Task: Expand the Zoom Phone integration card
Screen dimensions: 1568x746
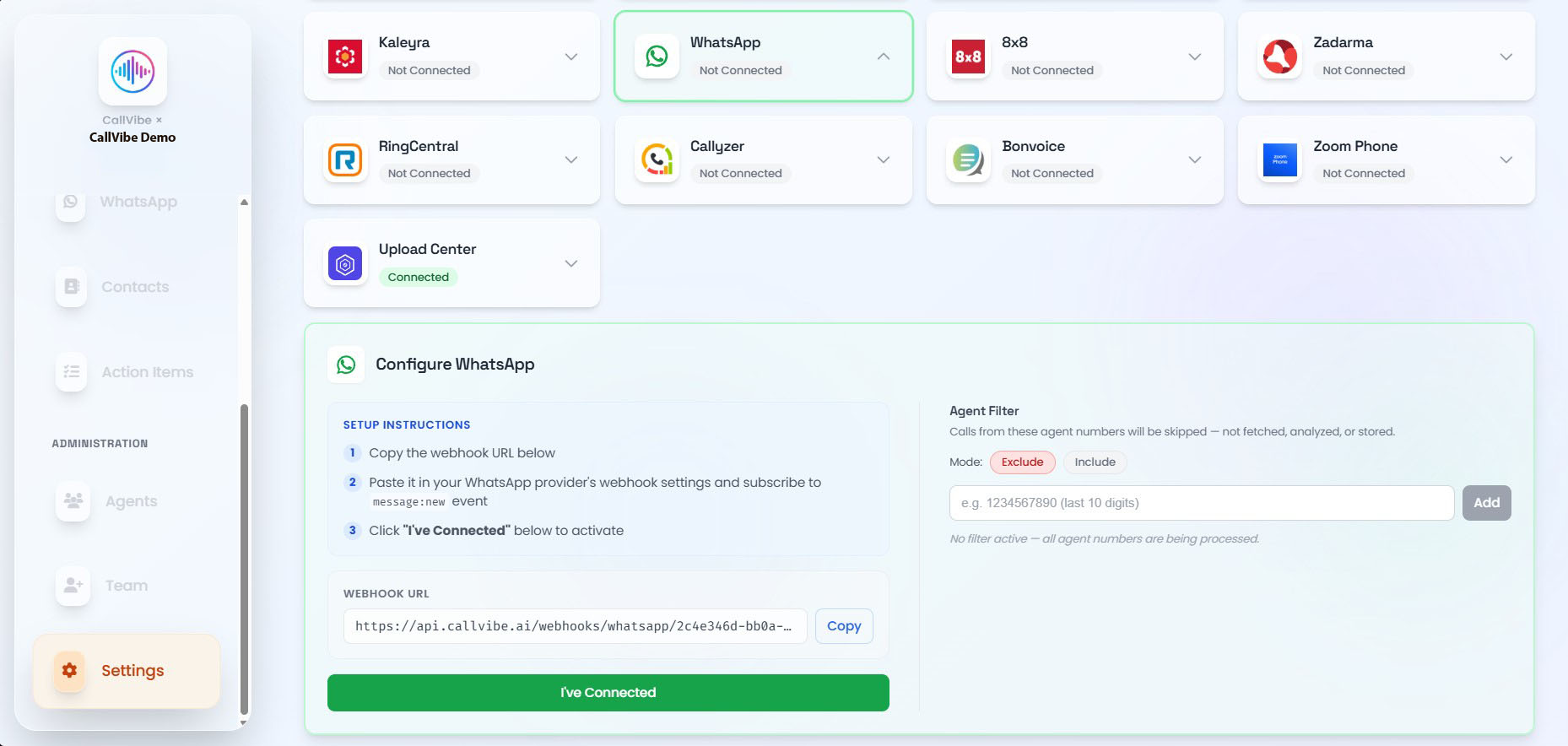Action: tap(1506, 159)
